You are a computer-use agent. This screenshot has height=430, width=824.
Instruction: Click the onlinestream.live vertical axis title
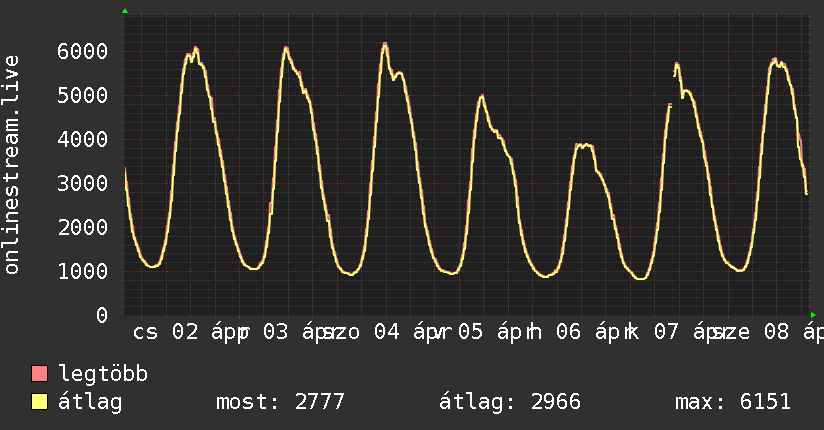[x=13, y=165]
